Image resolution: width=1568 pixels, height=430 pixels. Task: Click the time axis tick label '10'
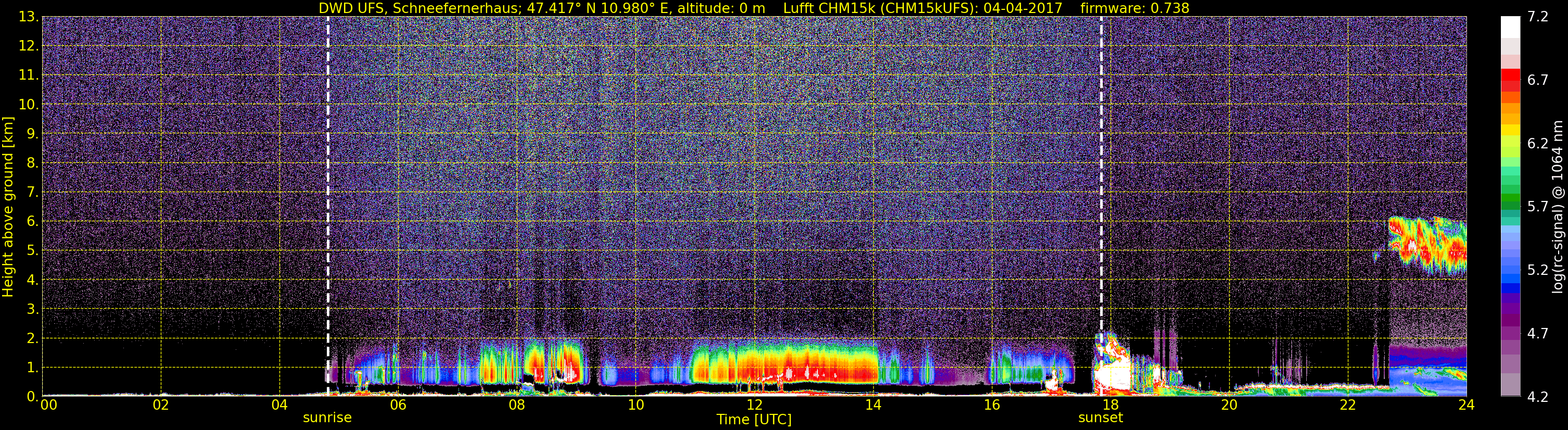[x=635, y=405]
